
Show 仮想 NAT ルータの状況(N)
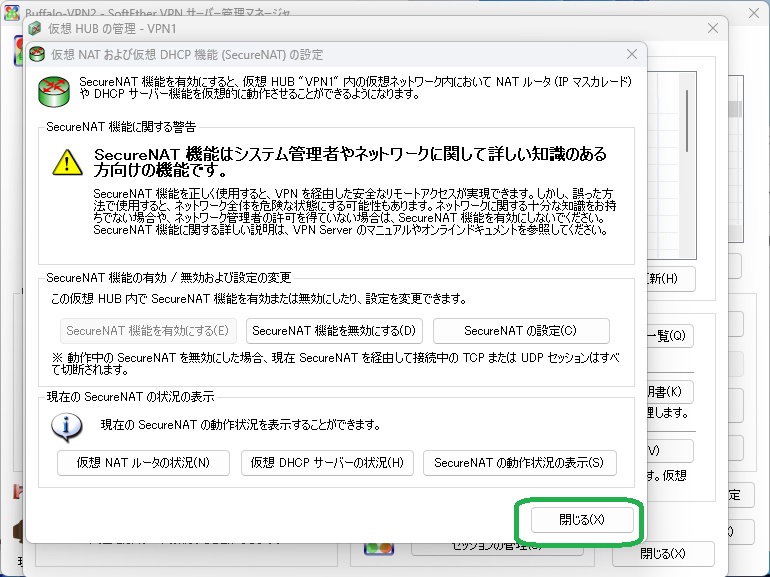point(143,463)
